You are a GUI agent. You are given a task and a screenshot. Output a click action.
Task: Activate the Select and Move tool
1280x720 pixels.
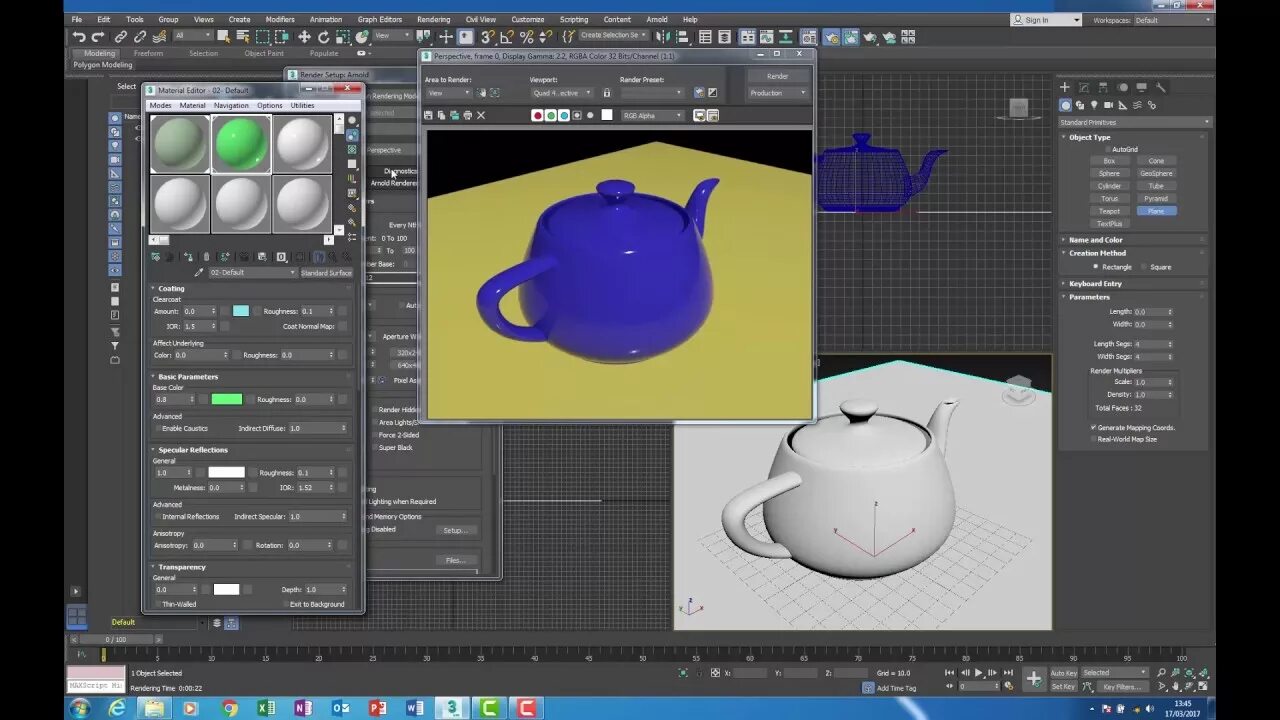[304, 37]
